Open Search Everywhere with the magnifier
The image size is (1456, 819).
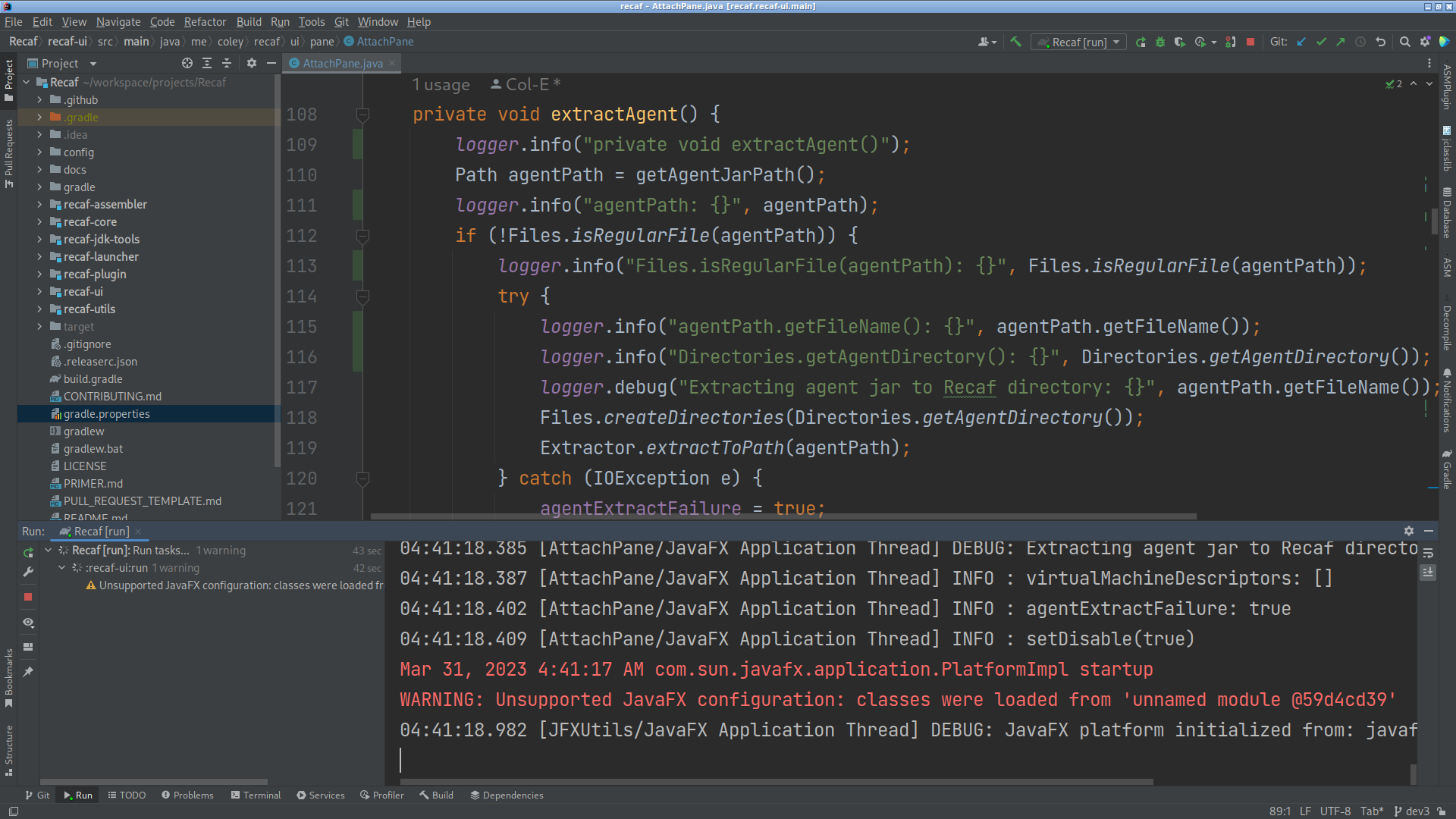1404,42
